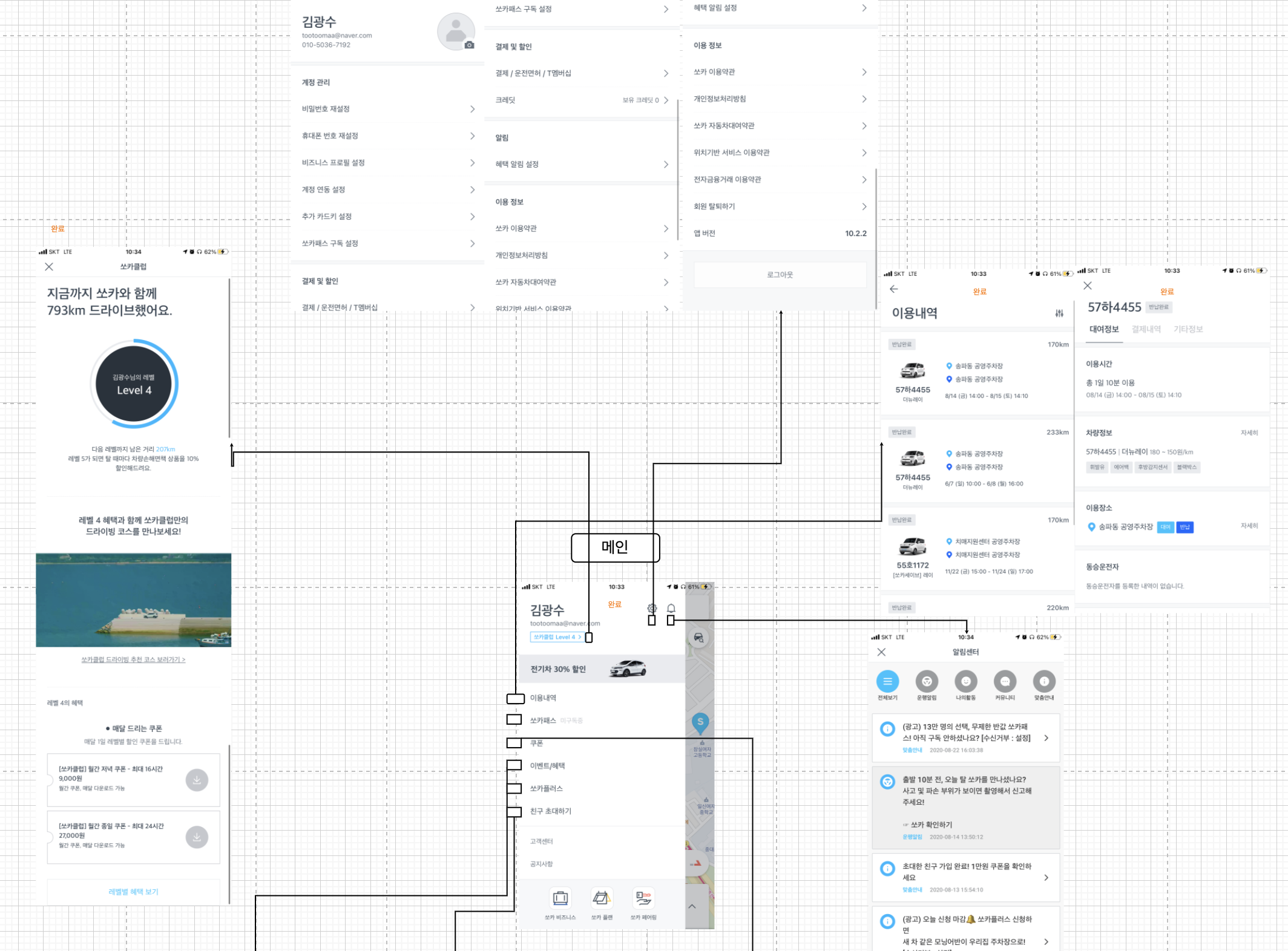Click the 쏘카클럽 driving course photo
The image size is (1288, 951).
tap(133, 600)
